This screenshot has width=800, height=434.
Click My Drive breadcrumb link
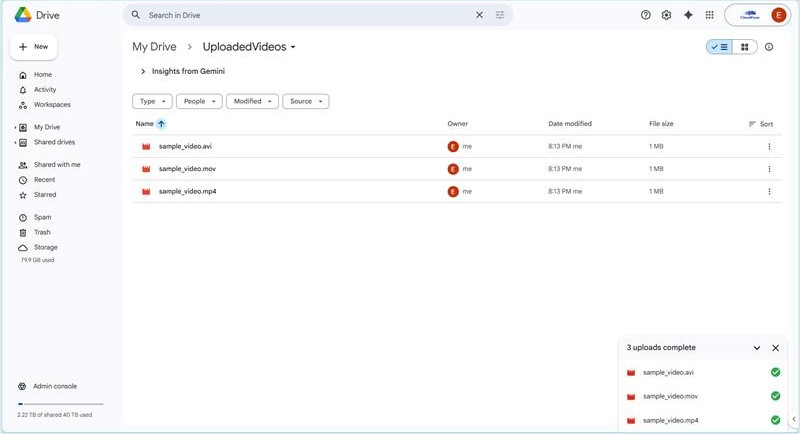(x=154, y=47)
